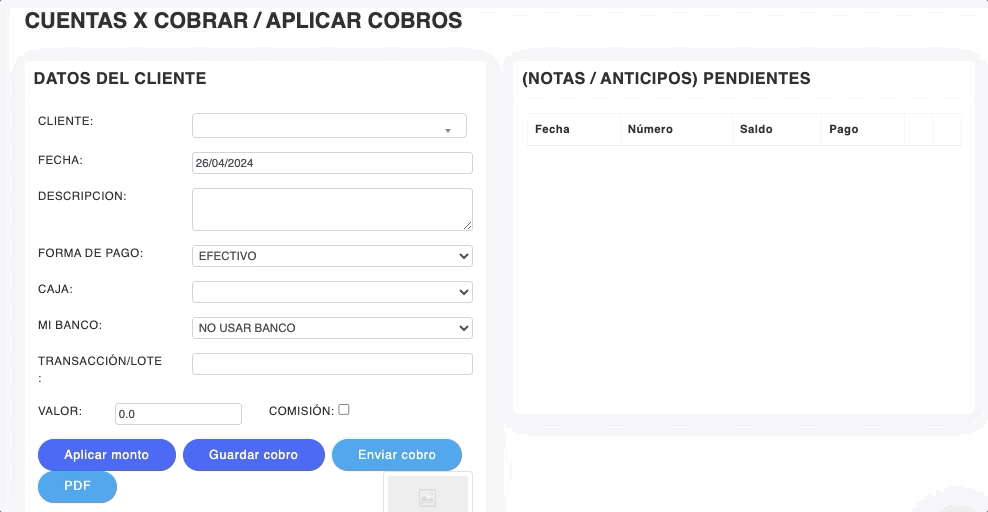Enable the COMISIÓN checkbox
Image resolution: width=988 pixels, height=512 pixels.
(x=344, y=409)
